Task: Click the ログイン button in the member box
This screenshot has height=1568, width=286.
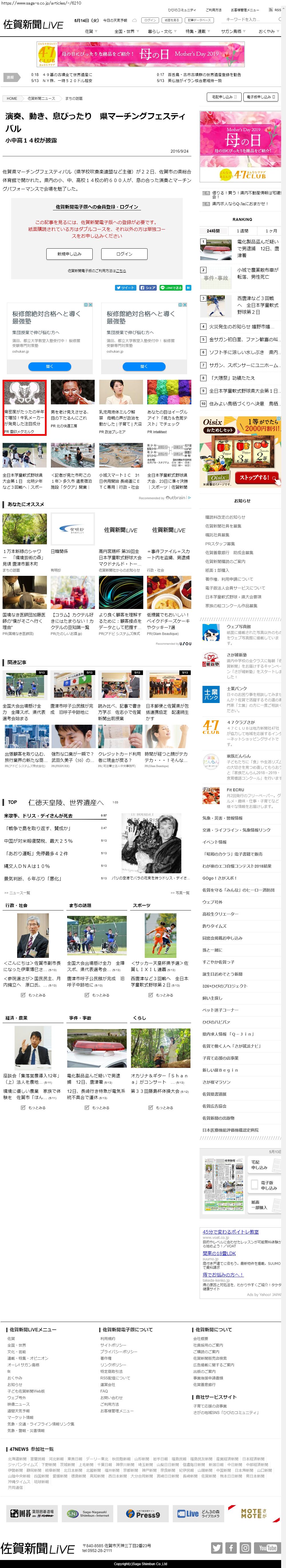Action: (x=124, y=254)
